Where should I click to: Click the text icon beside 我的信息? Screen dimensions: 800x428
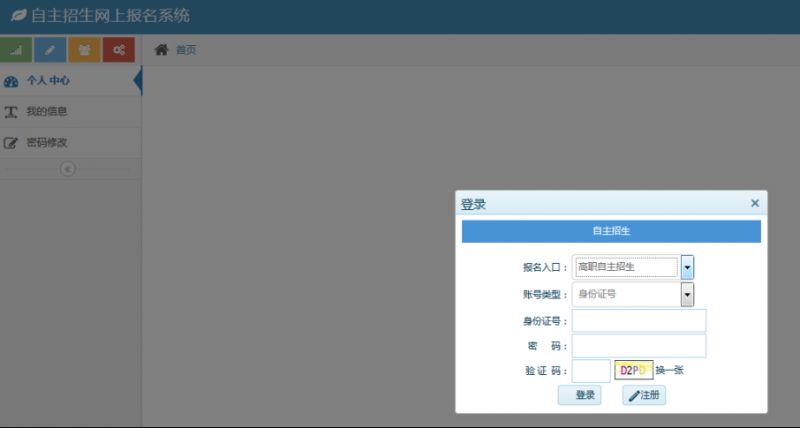point(11,112)
